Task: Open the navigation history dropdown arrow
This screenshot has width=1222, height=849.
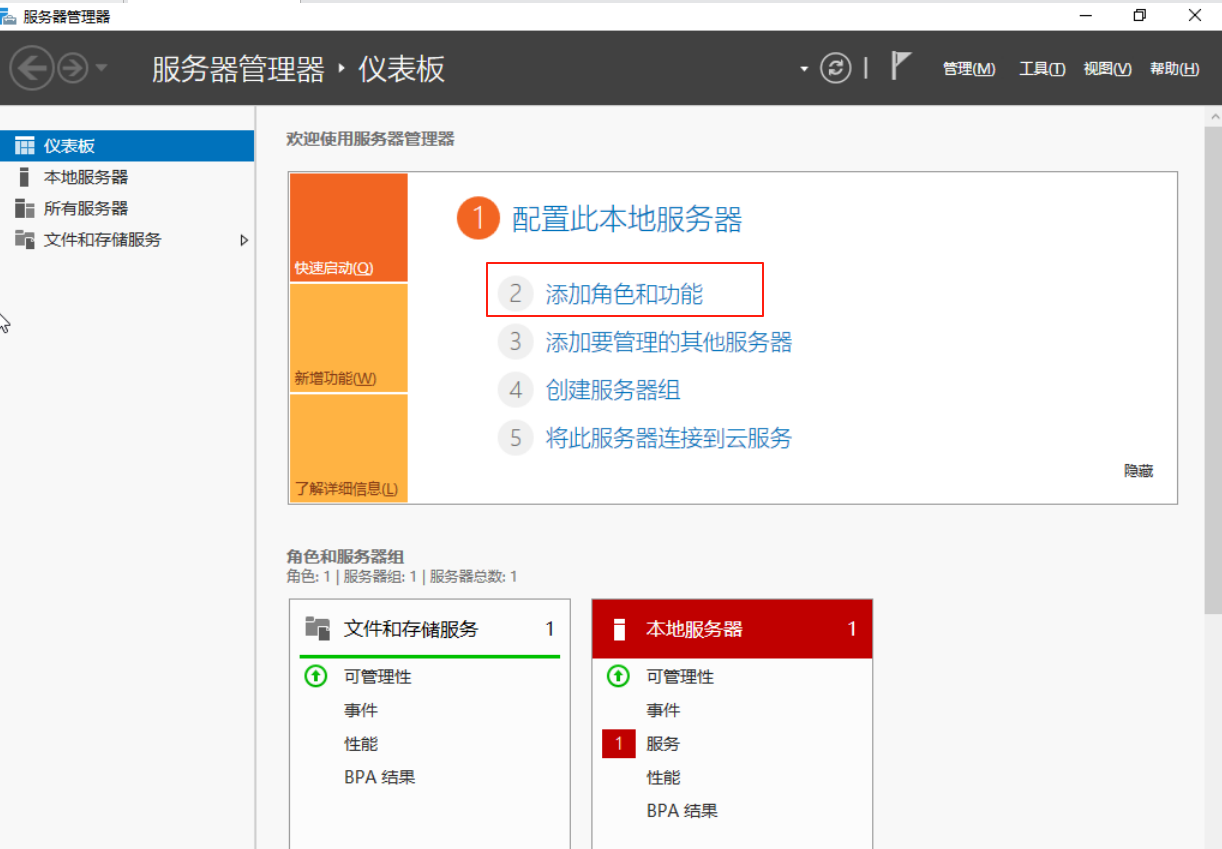Action: click(101, 69)
